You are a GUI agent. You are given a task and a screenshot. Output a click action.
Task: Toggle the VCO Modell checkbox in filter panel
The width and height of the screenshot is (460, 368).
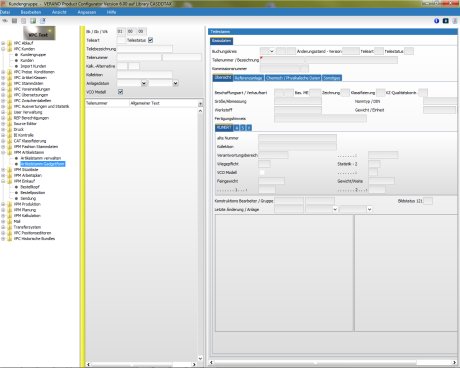pyautogui.click(x=120, y=91)
